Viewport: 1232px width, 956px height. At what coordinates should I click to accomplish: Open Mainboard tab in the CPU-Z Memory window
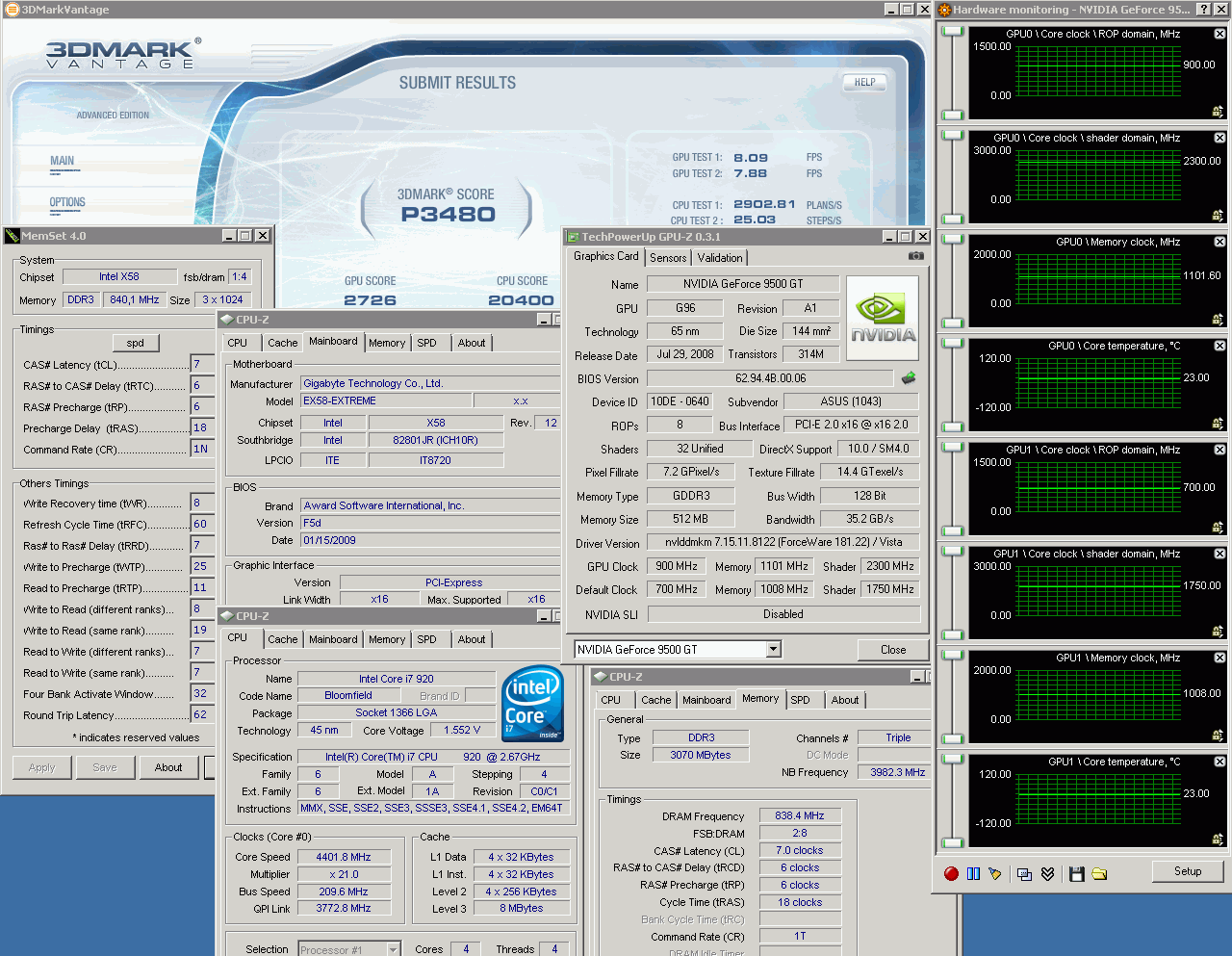point(706,700)
